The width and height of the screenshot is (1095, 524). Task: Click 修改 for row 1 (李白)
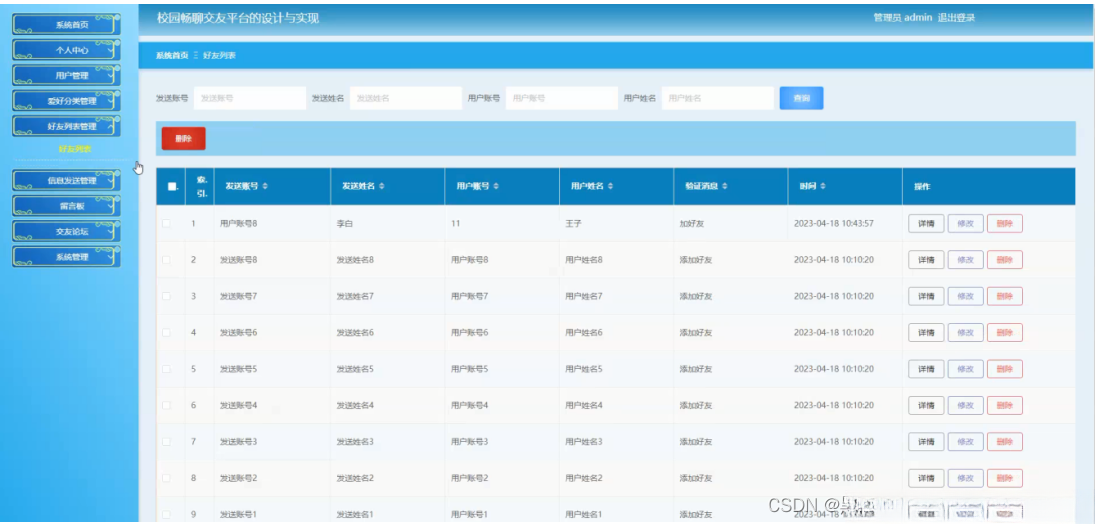[x=965, y=224]
